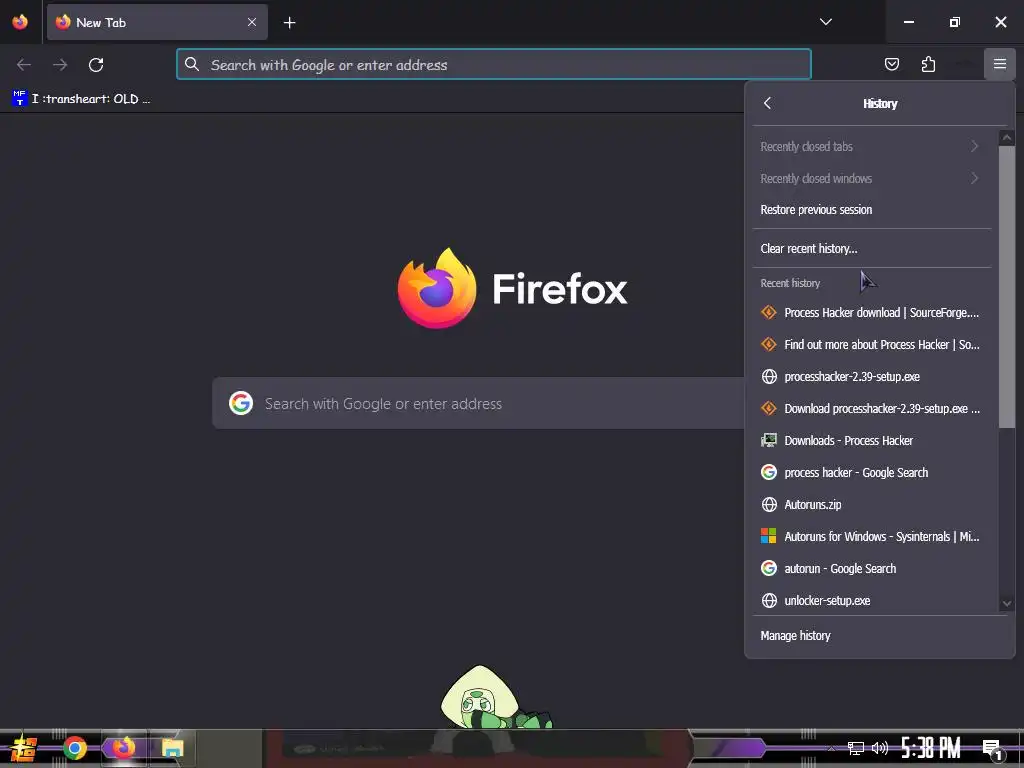
Task: Click the page's Google search box
Action: (478, 404)
